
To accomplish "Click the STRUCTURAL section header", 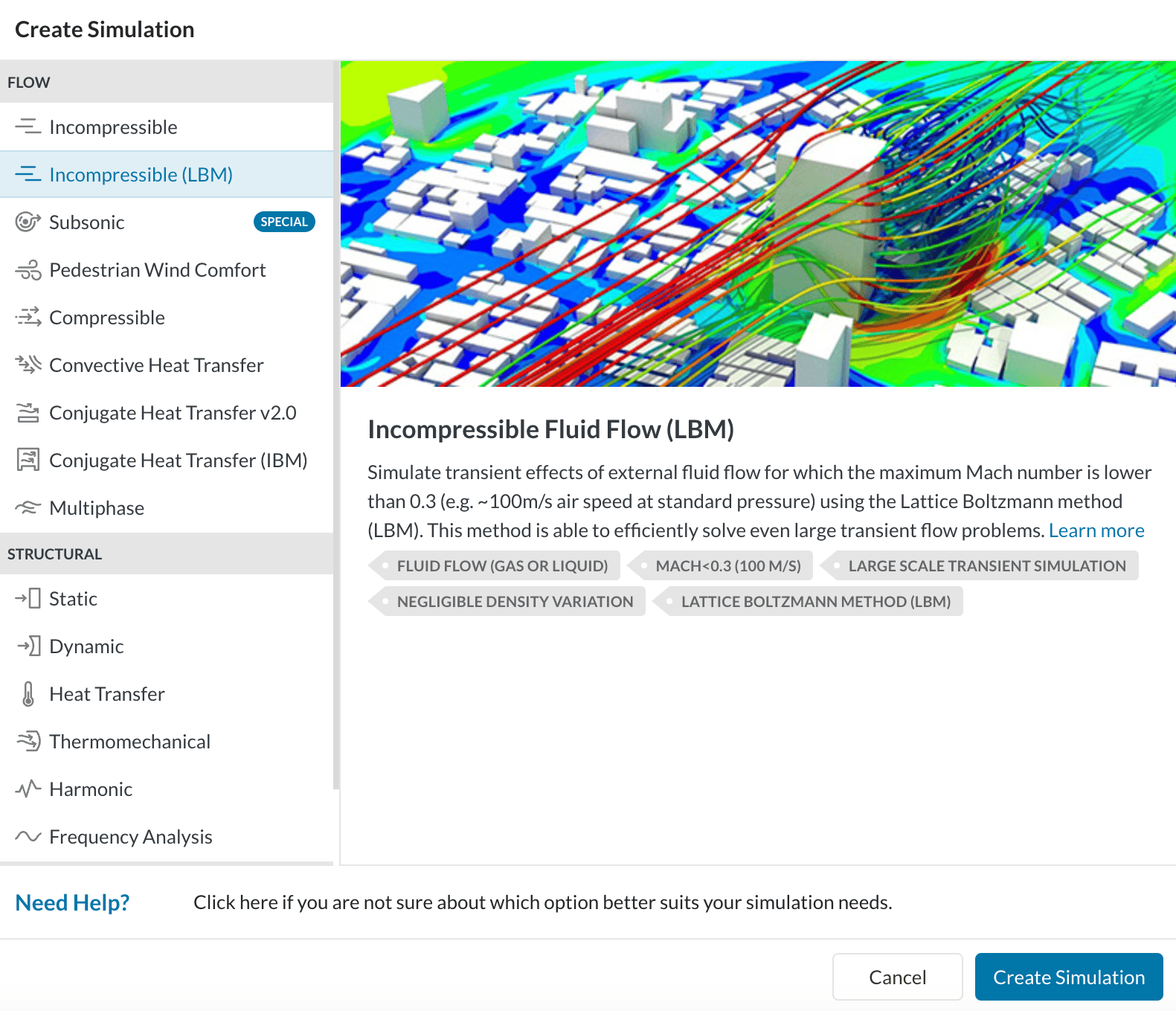I will (x=167, y=554).
